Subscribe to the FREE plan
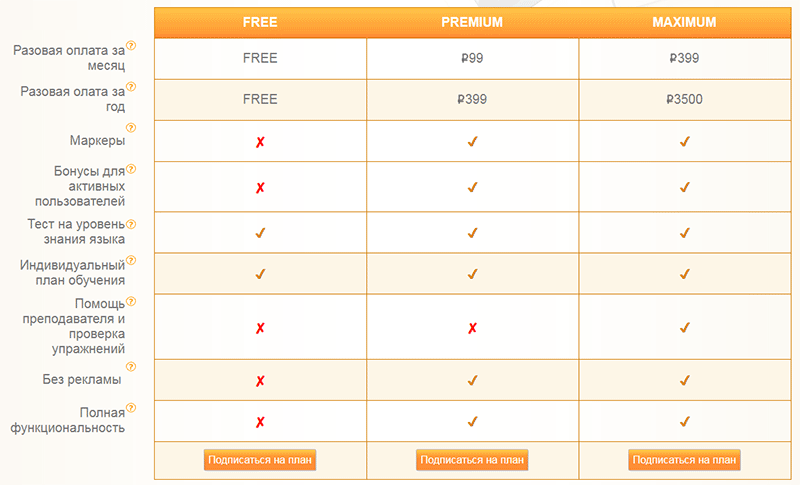 (x=260, y=460)
